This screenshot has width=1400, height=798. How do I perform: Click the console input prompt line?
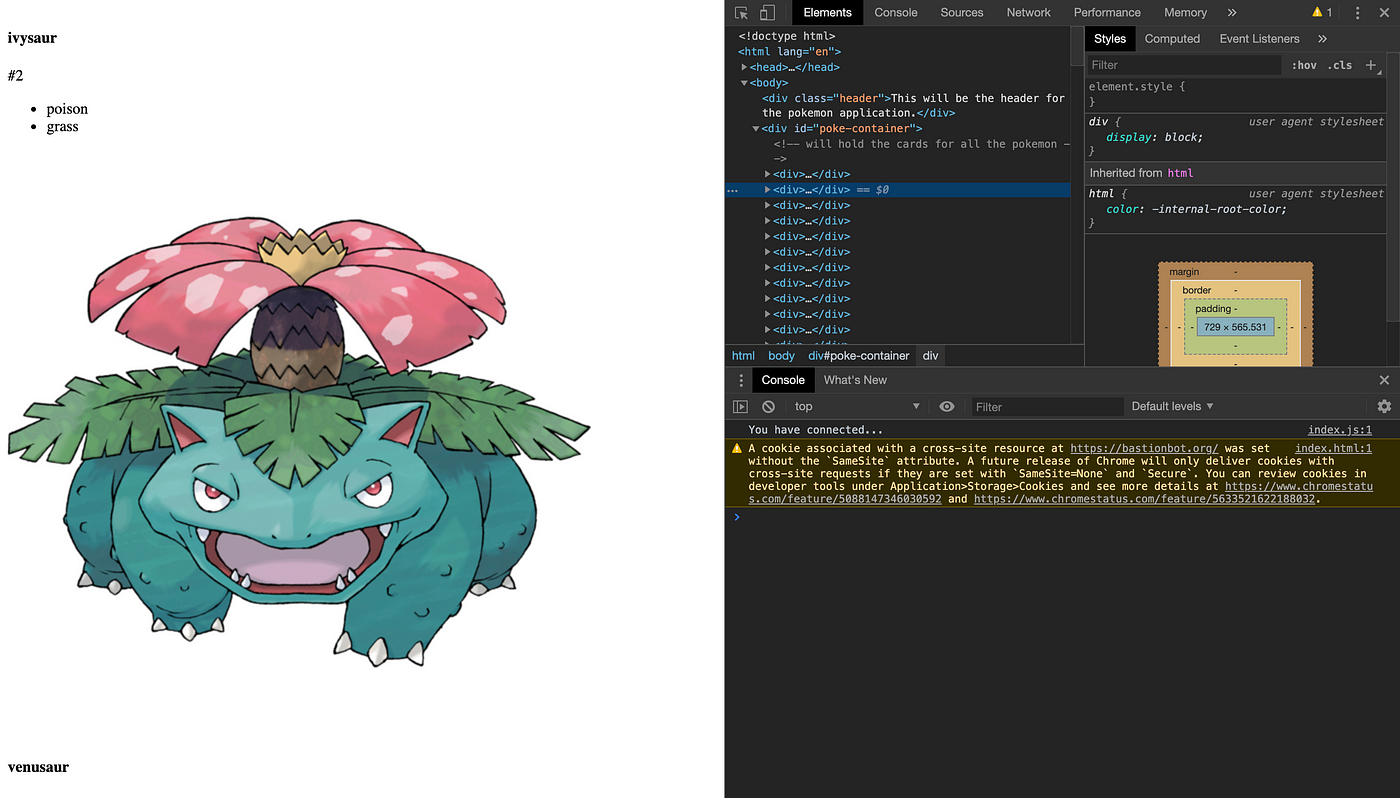[x=1062, y=517]
